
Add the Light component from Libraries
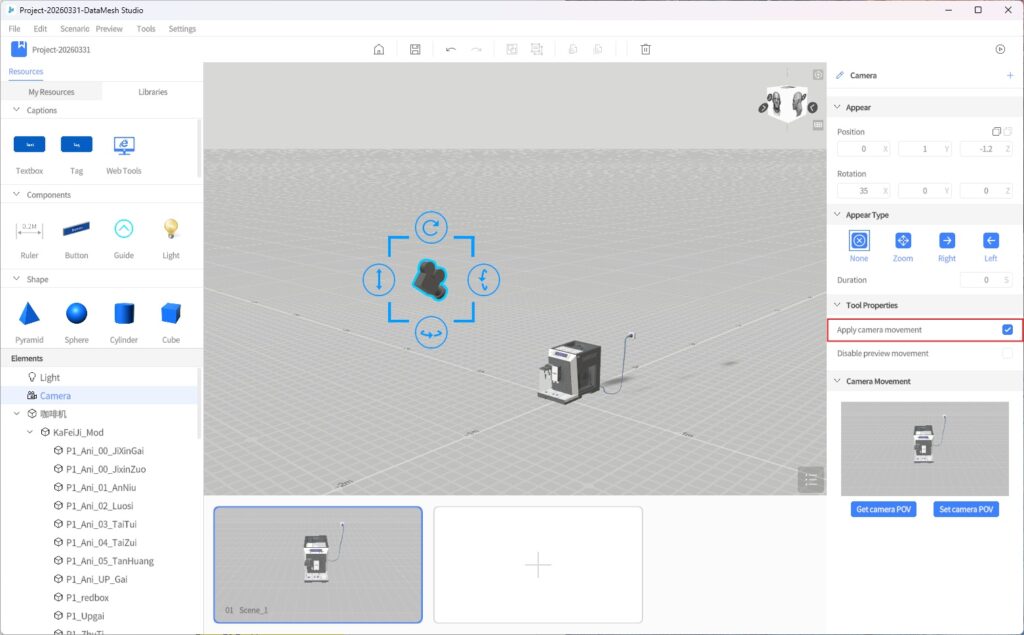pyautogui.click(x=171, y=229)
